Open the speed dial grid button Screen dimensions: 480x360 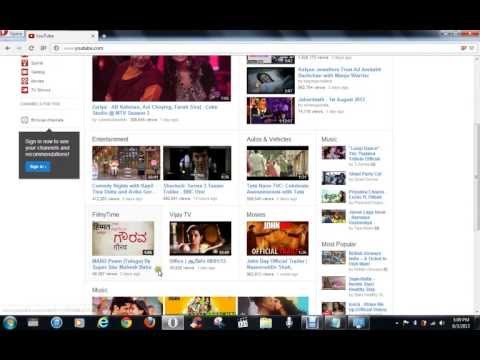point(43,48)
